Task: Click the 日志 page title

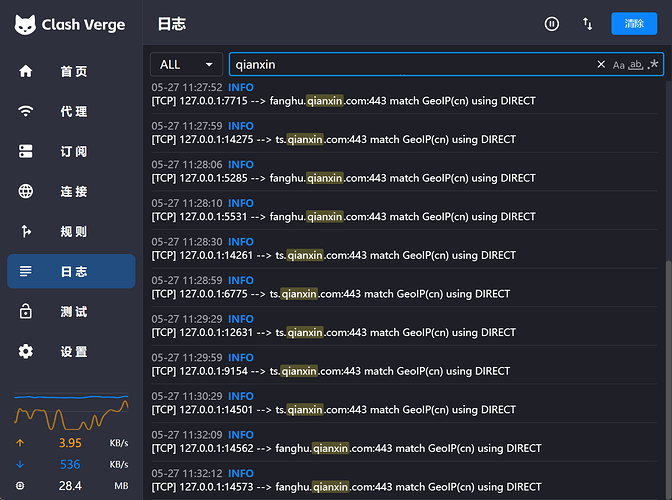Action: pyautogui.click(x=172, y=24)
